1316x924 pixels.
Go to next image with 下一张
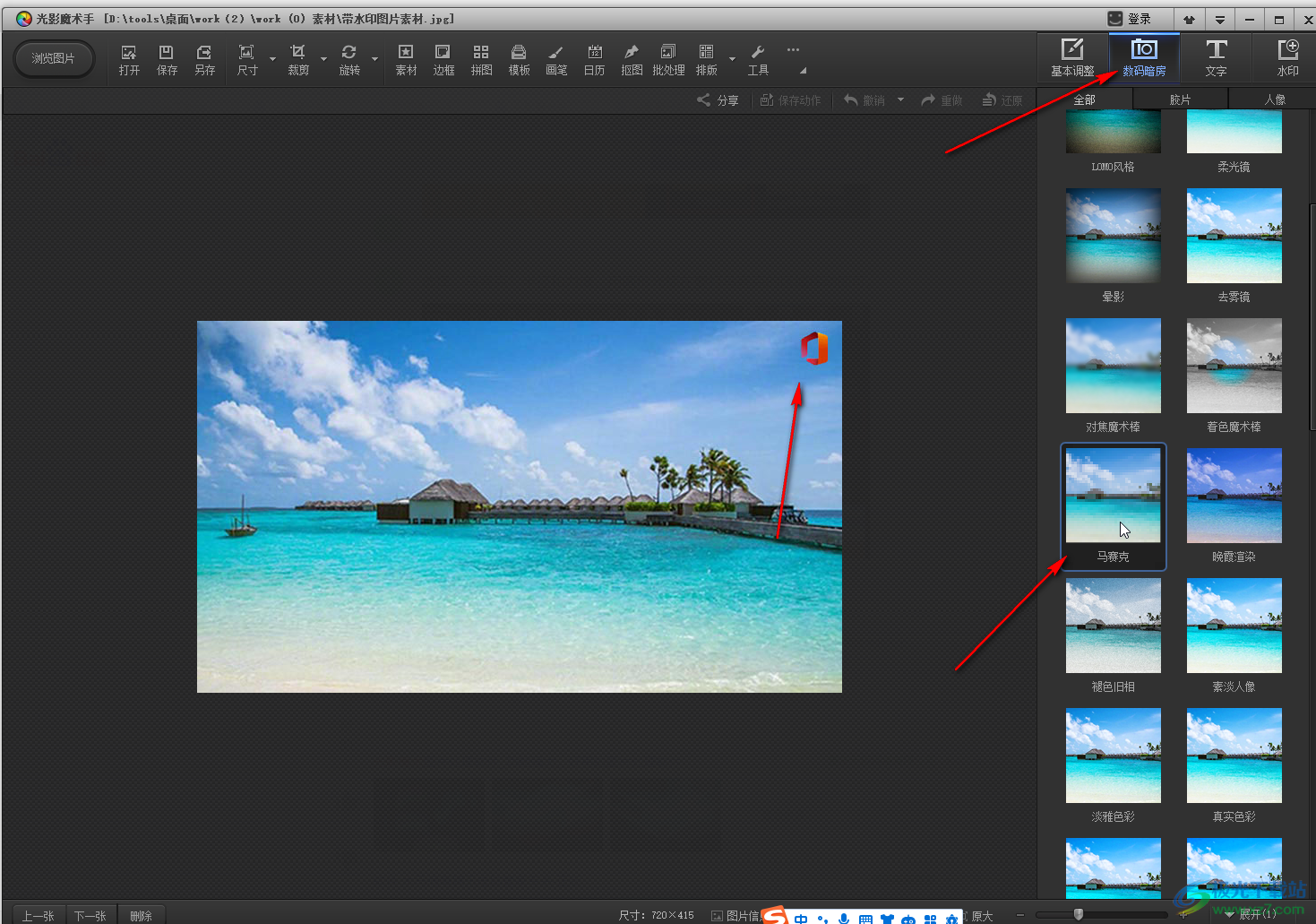[90, 915]
